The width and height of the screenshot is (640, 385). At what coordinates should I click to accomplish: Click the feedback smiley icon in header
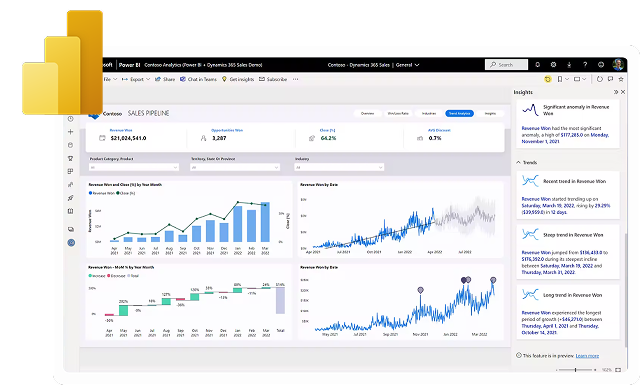point(601,65)
